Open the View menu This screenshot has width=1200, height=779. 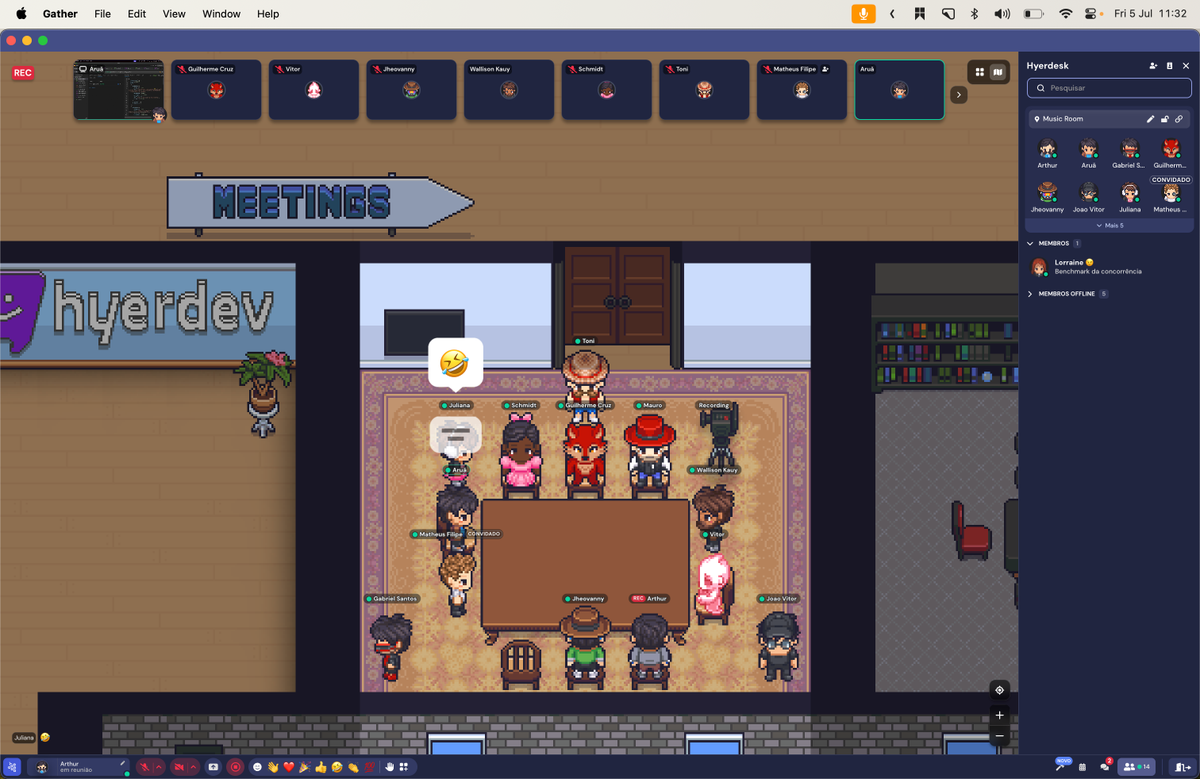tap(174, 14)
